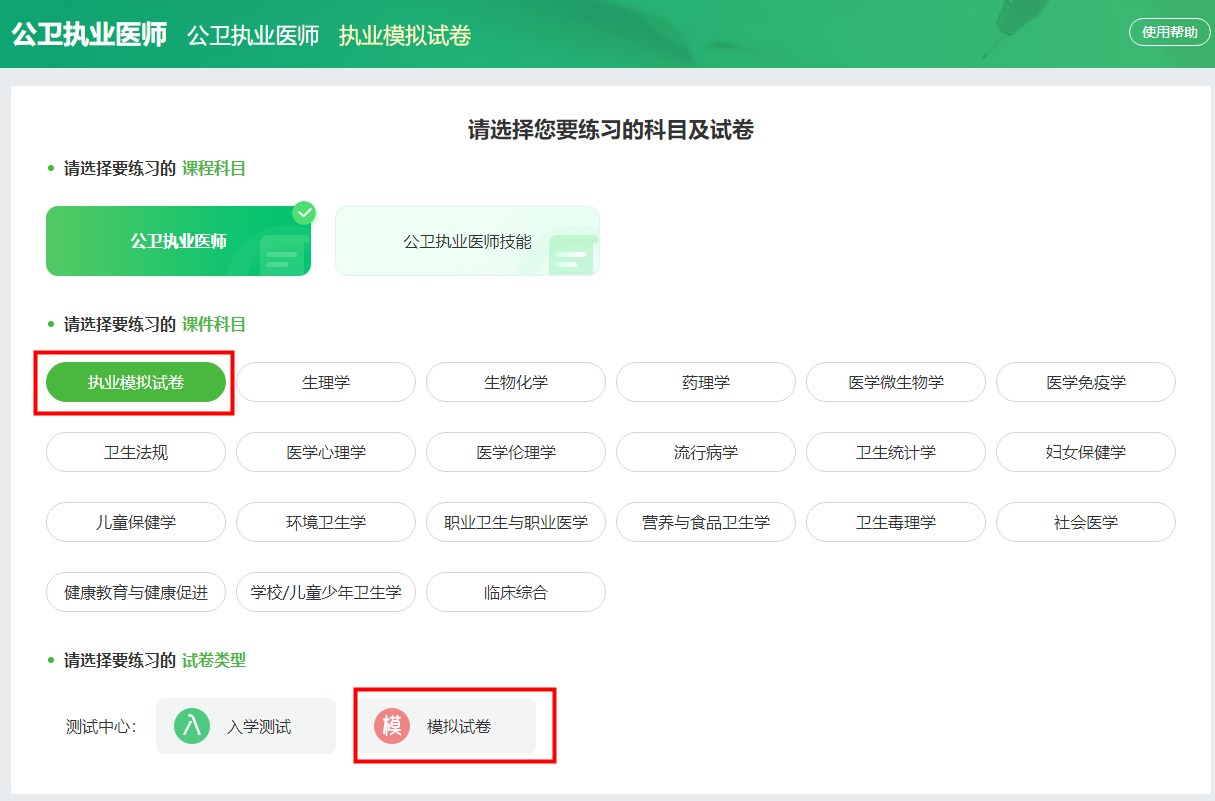Select the 临床综合 subject
The height and width of the screenshot is (801, 1215).
click(515, 592)
